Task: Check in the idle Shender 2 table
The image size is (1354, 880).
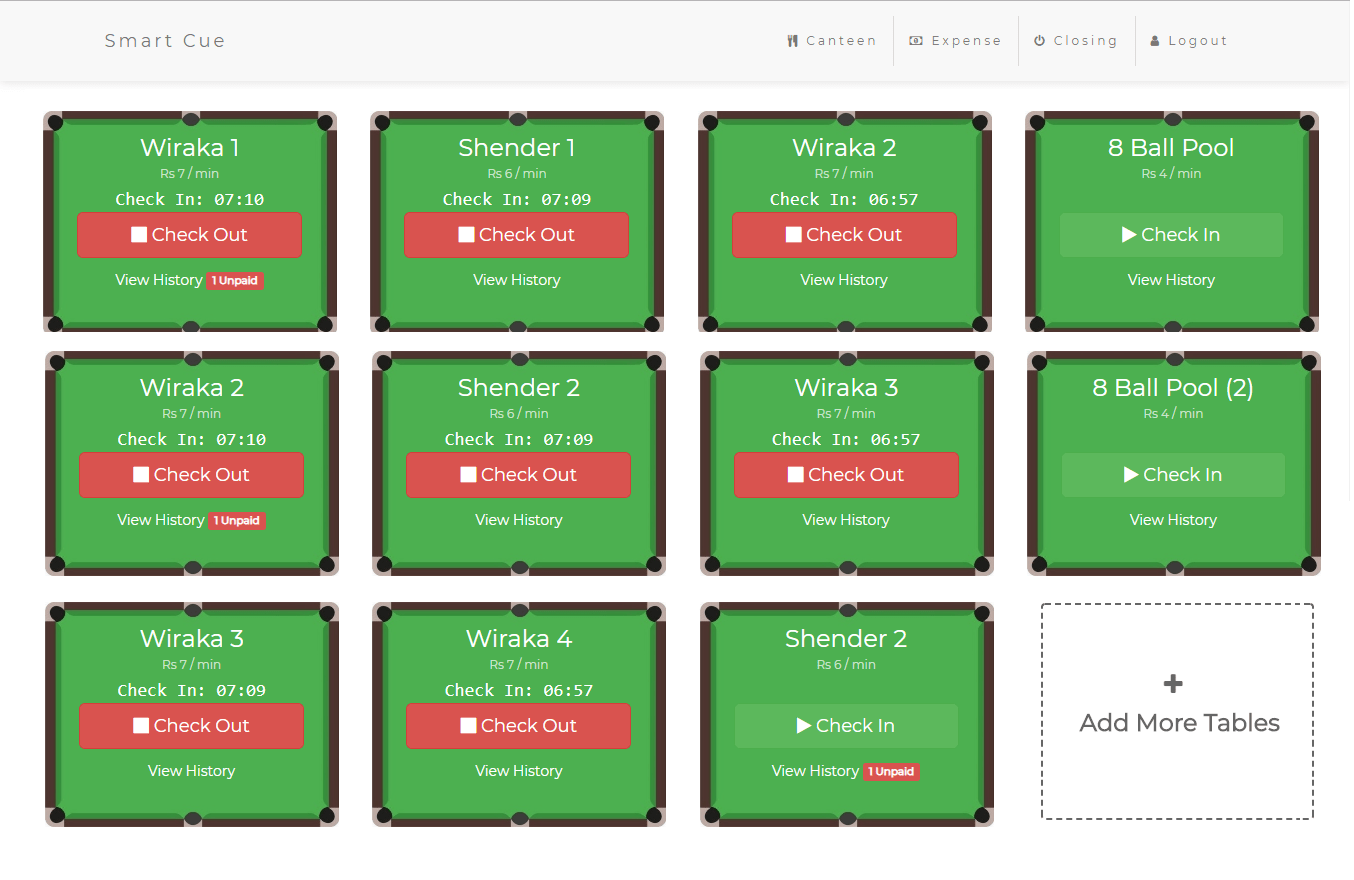Action: [846, 726]
